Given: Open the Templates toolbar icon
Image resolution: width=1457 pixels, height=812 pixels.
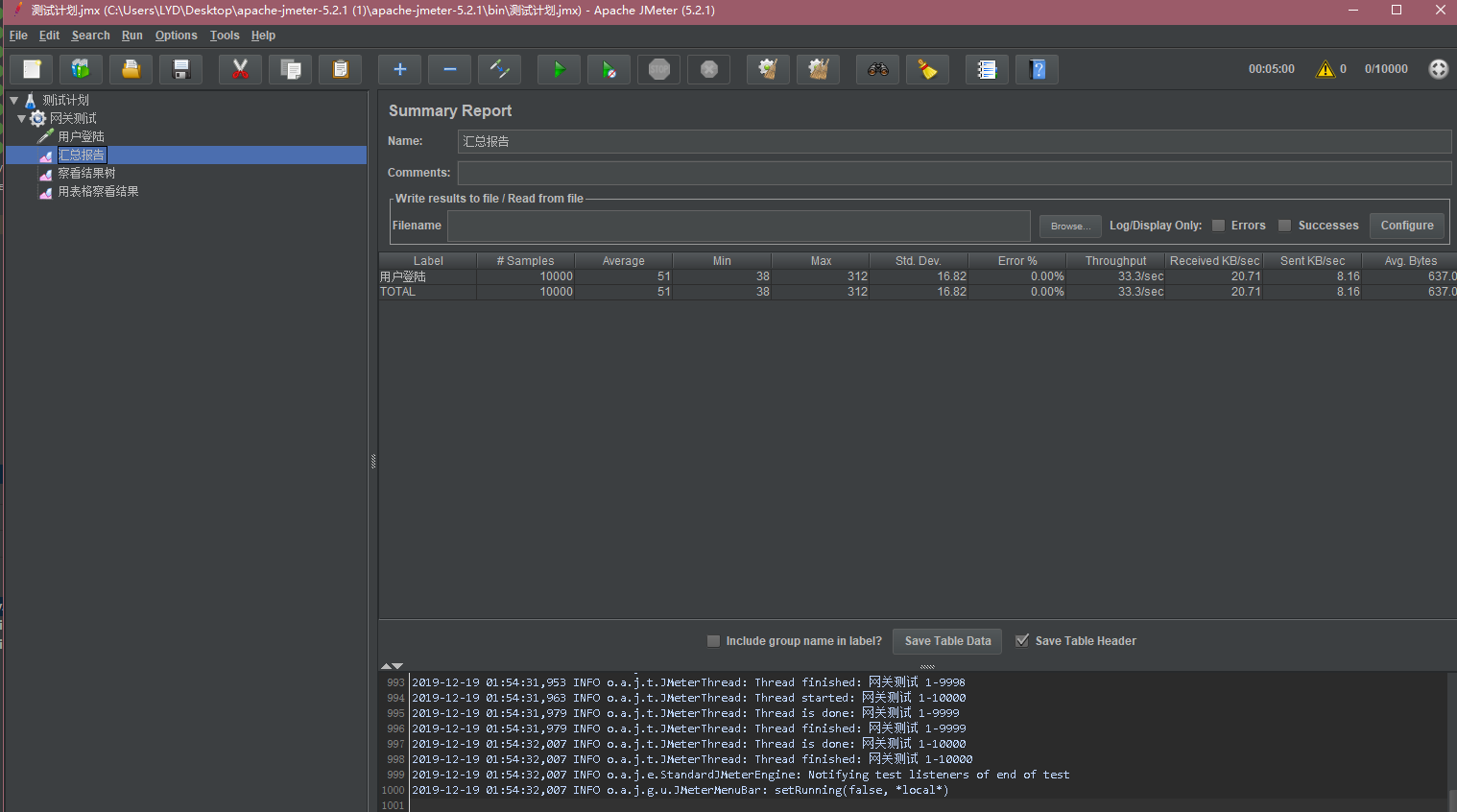Looking at the screenshot, I should (82, 69).
